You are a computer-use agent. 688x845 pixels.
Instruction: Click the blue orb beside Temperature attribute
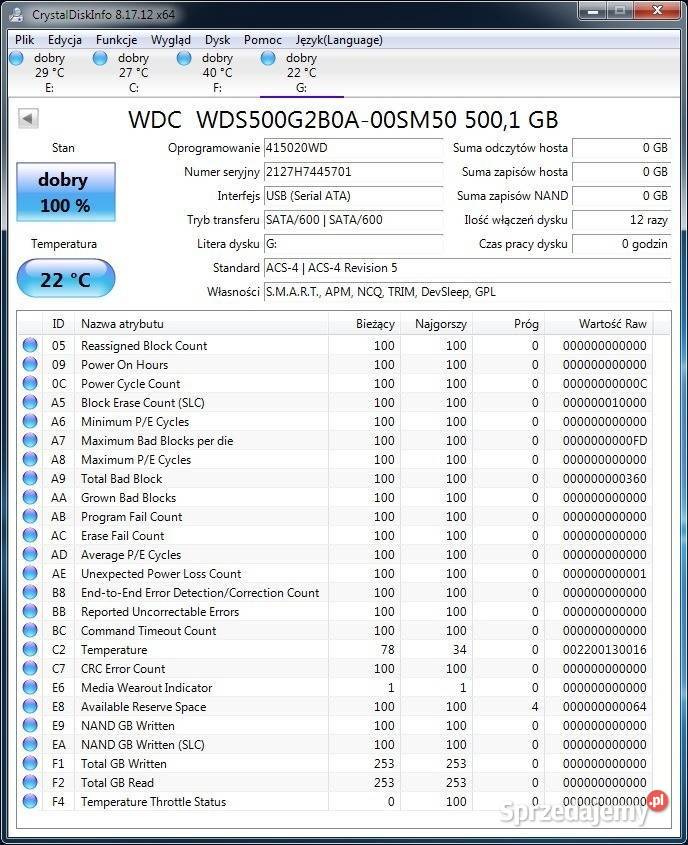(30, 650)
